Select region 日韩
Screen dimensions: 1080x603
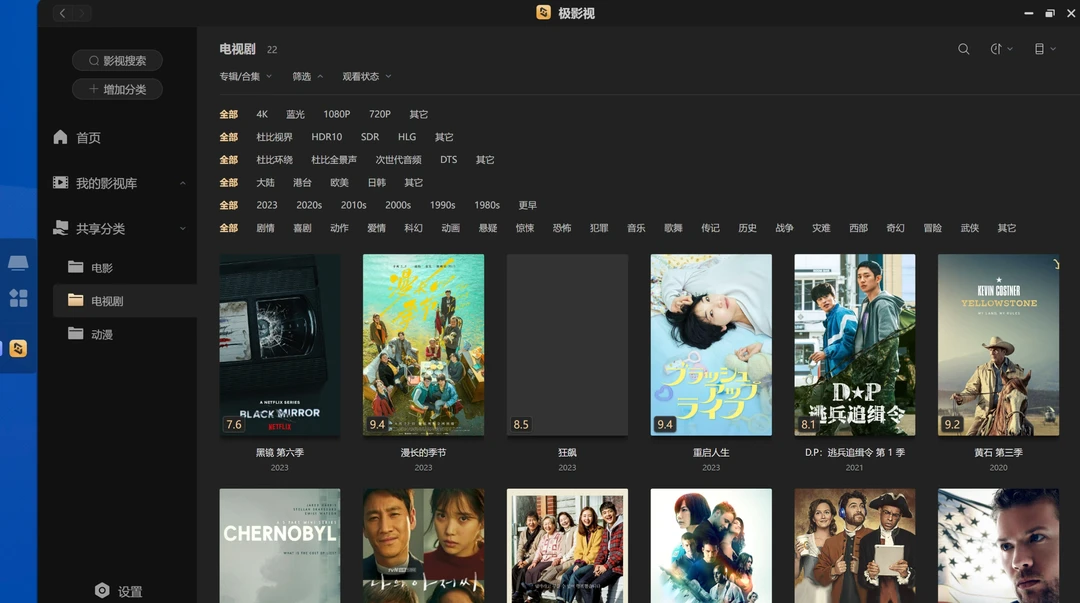377,183
